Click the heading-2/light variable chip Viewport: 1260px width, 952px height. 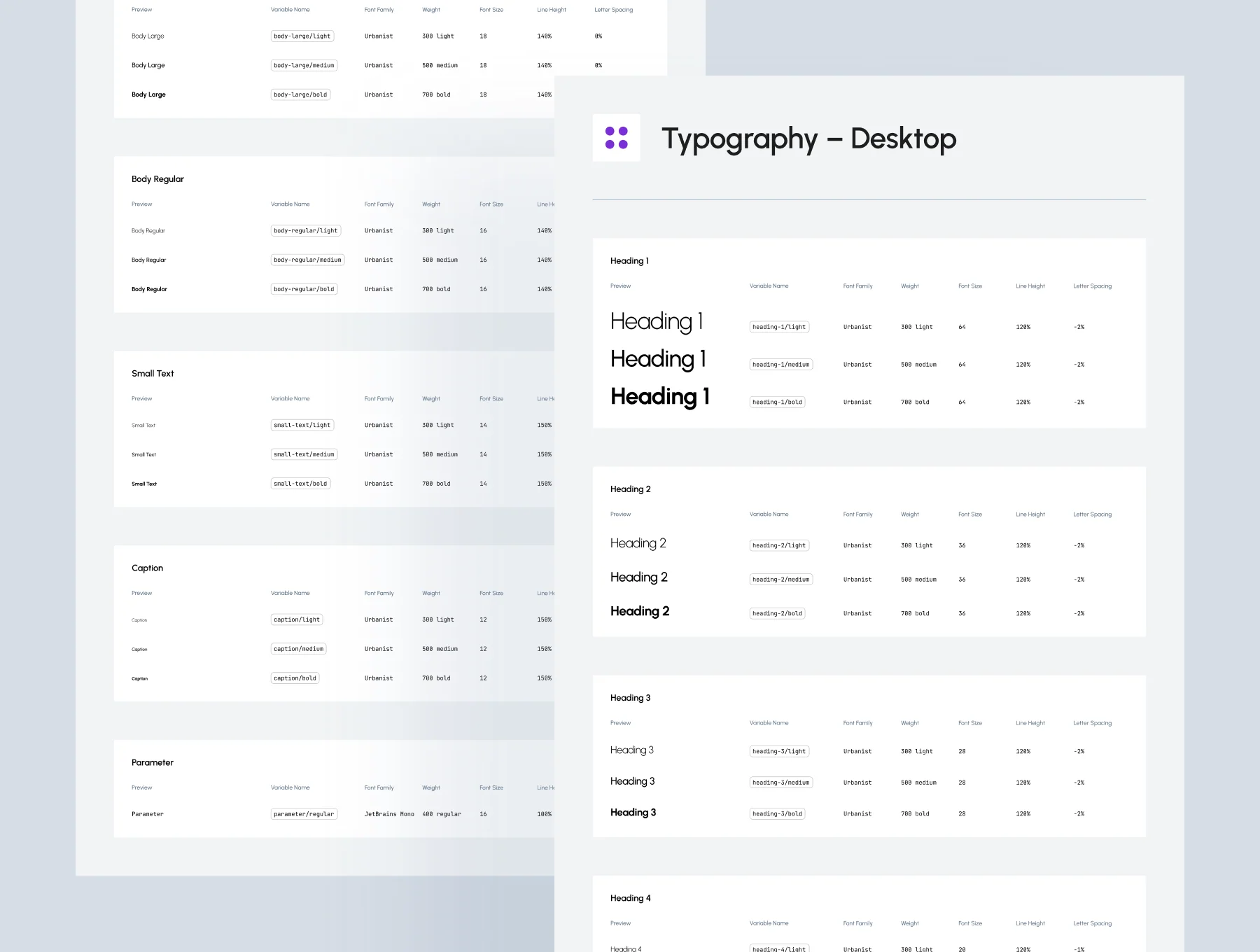click(779, 545)
